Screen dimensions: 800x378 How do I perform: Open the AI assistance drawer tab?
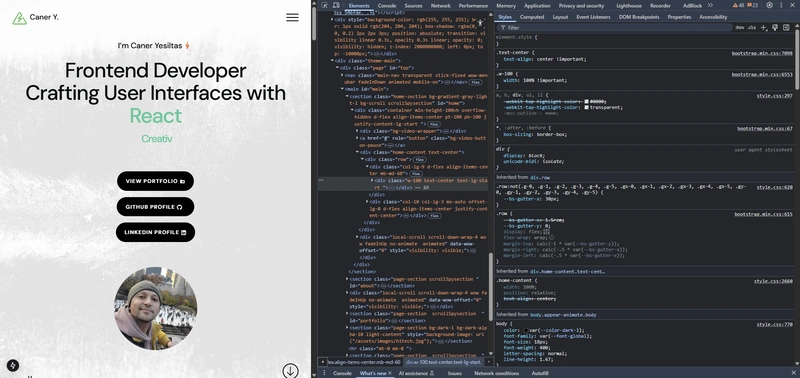(x=416, y=373)
